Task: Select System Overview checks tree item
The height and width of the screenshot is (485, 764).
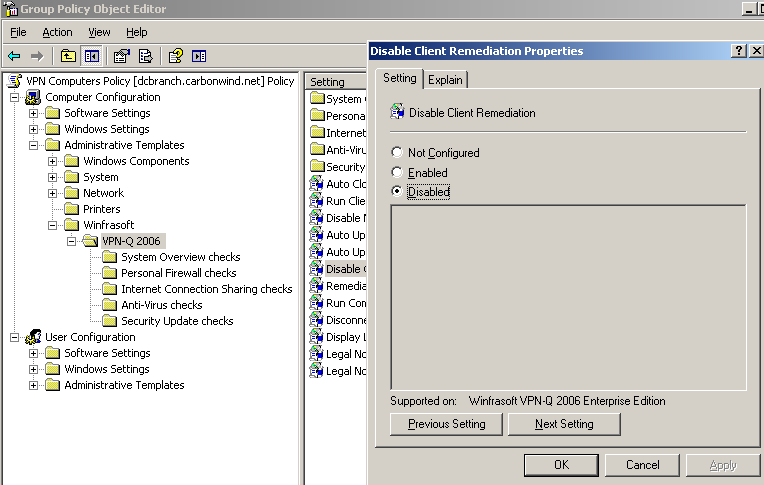Action: pos(181,257)
